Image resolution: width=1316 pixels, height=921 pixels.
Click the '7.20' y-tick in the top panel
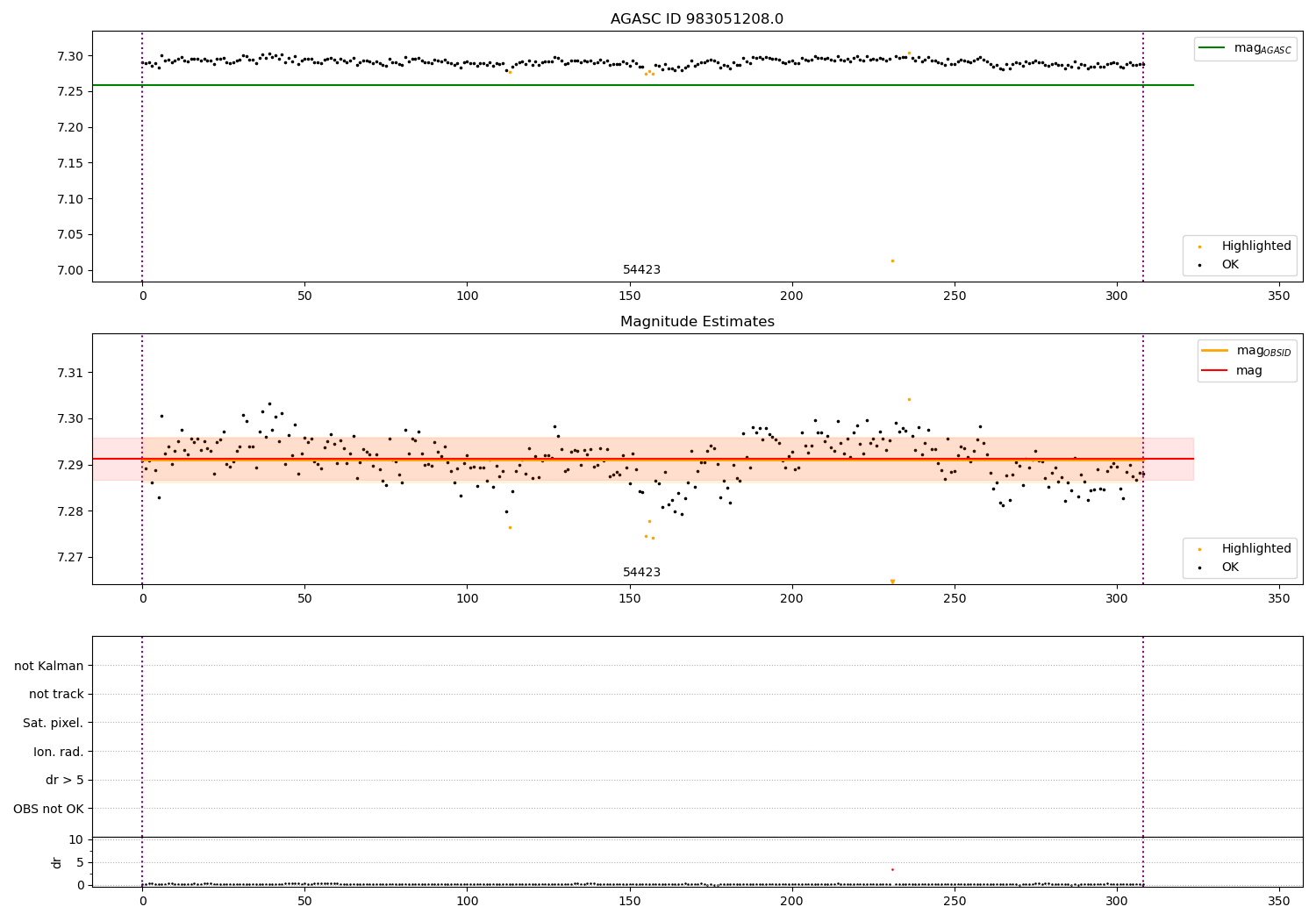pyautogui.click(x=69, y=128)
